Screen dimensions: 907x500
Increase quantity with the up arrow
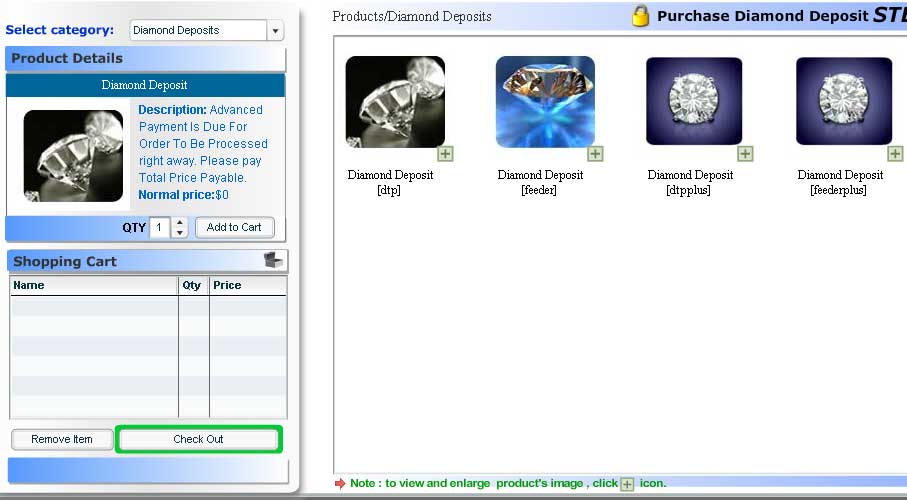pyautogui.click(x=180, y=222)
